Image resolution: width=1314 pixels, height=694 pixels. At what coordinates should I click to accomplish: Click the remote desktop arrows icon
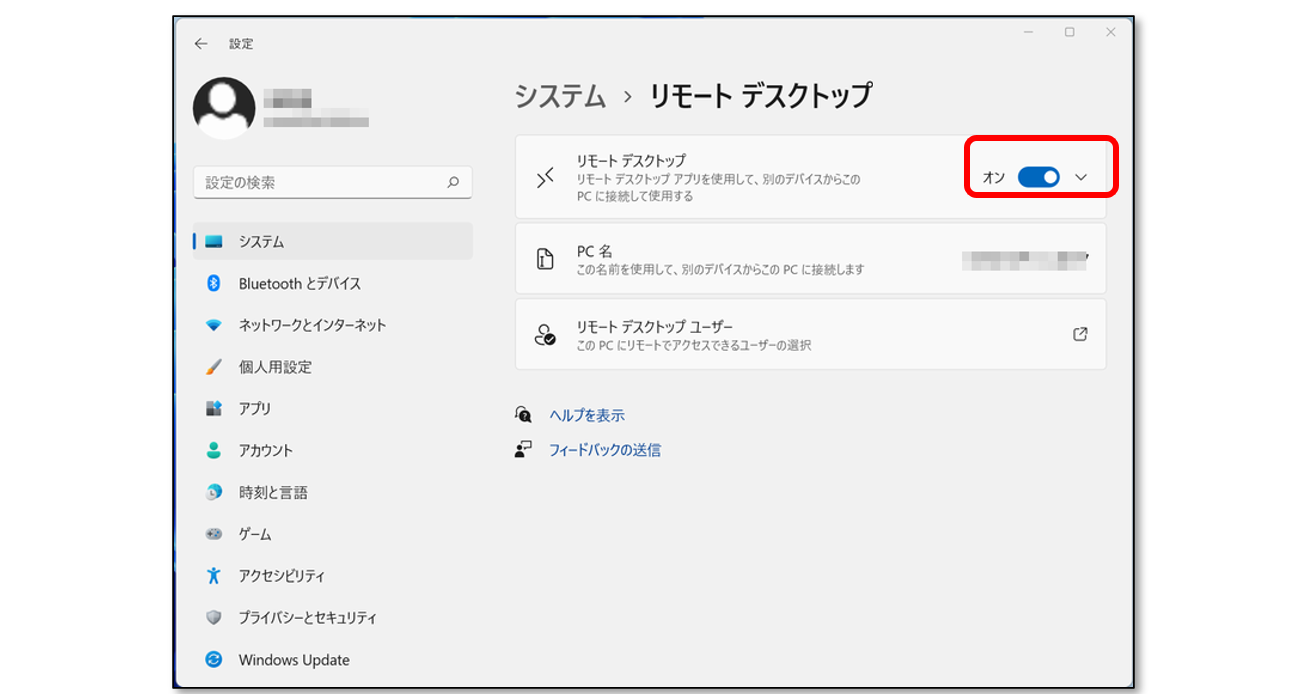coord(545,178)
